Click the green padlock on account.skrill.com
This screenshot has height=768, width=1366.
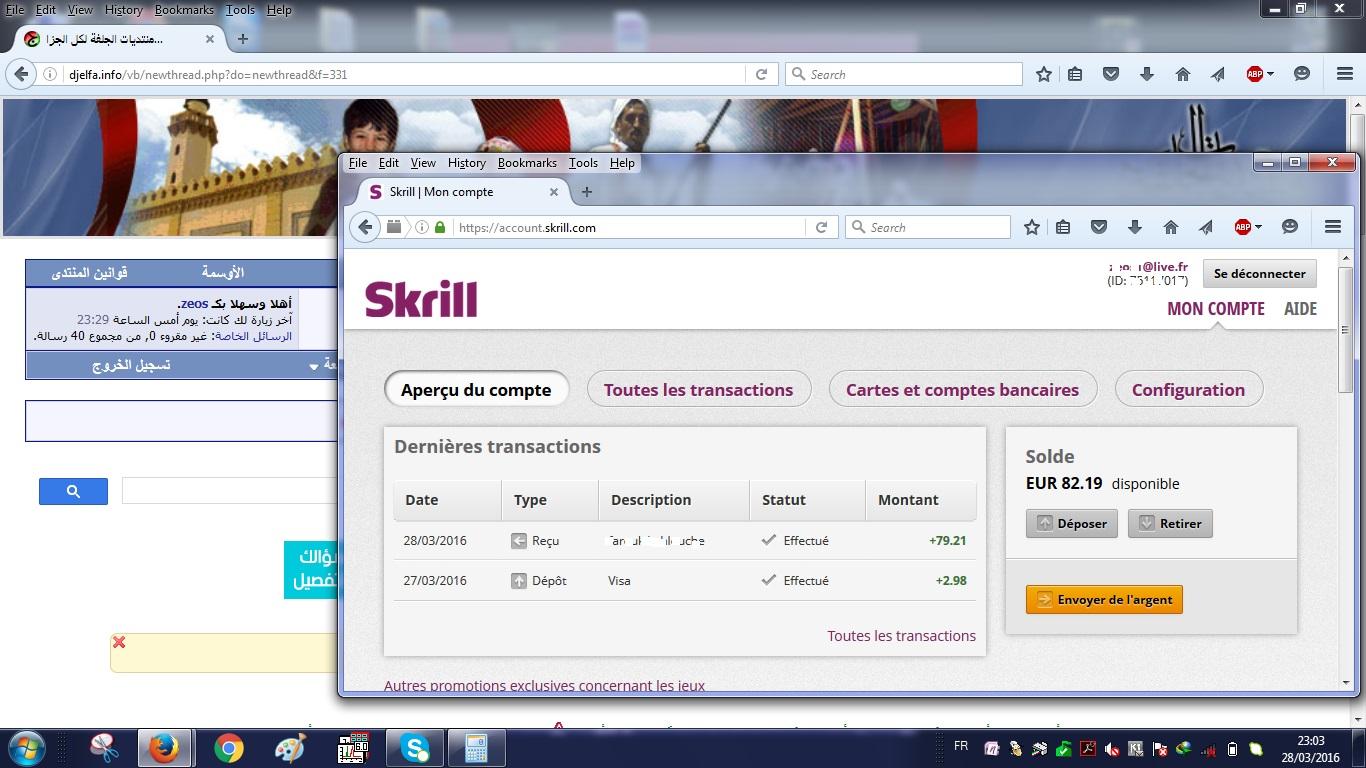[x=440, y=227]
